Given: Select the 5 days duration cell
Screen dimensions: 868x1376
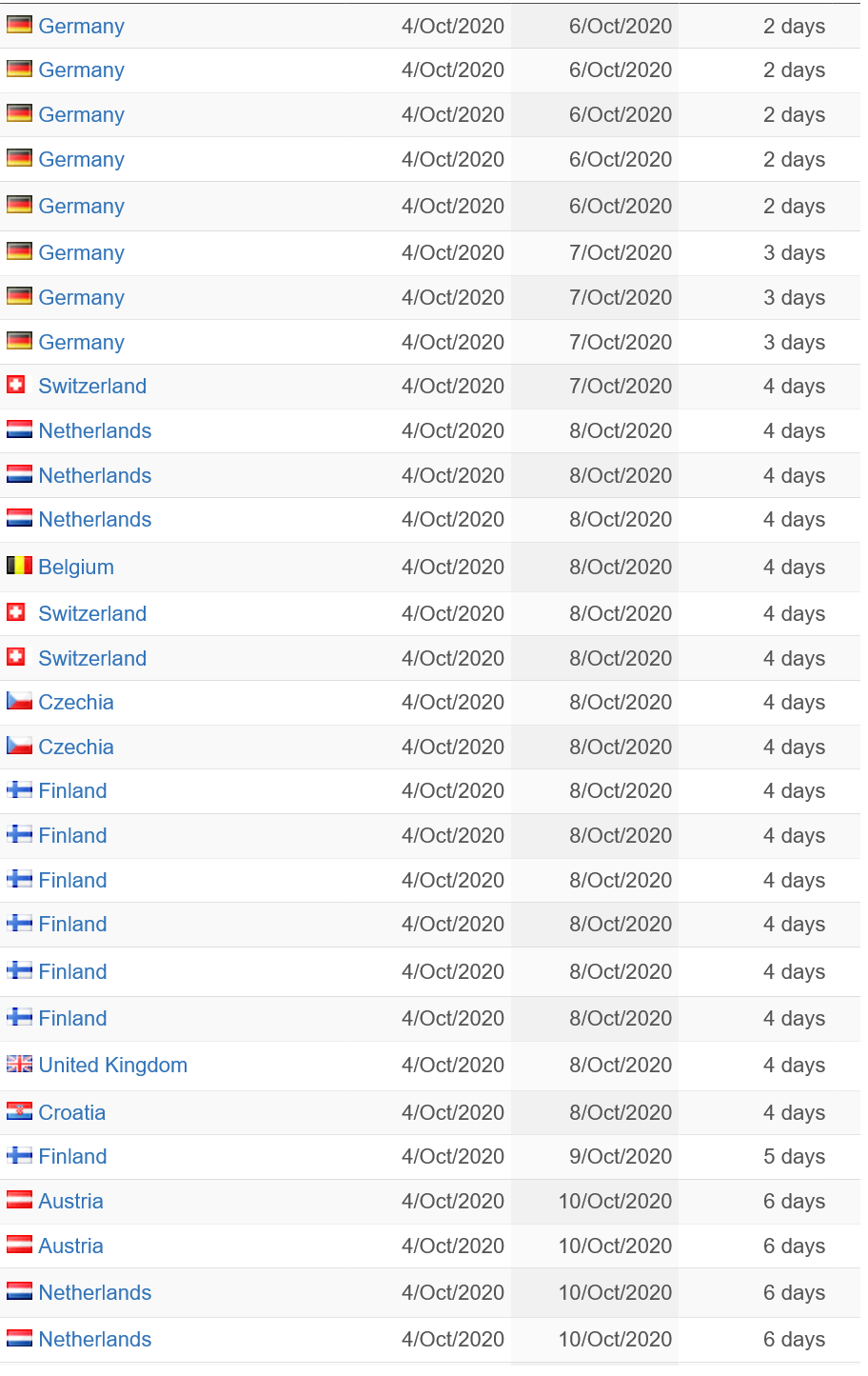Looking at the screenshot, I should 794,1157.
